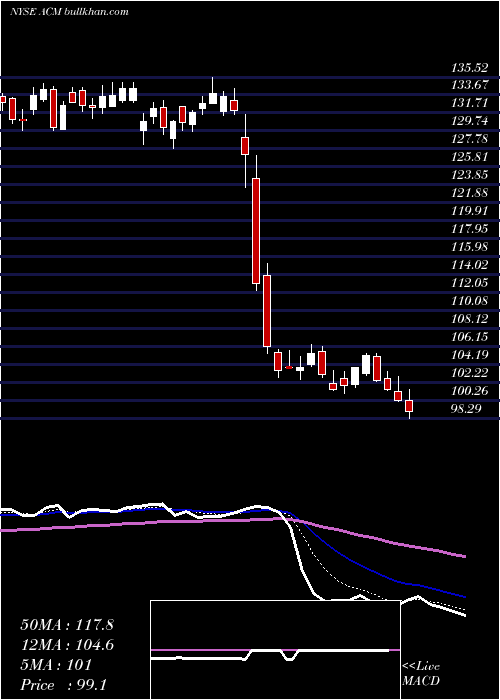
Task: Click the 50MA : 117.8 reading
Action: click(x=67, y=625)
